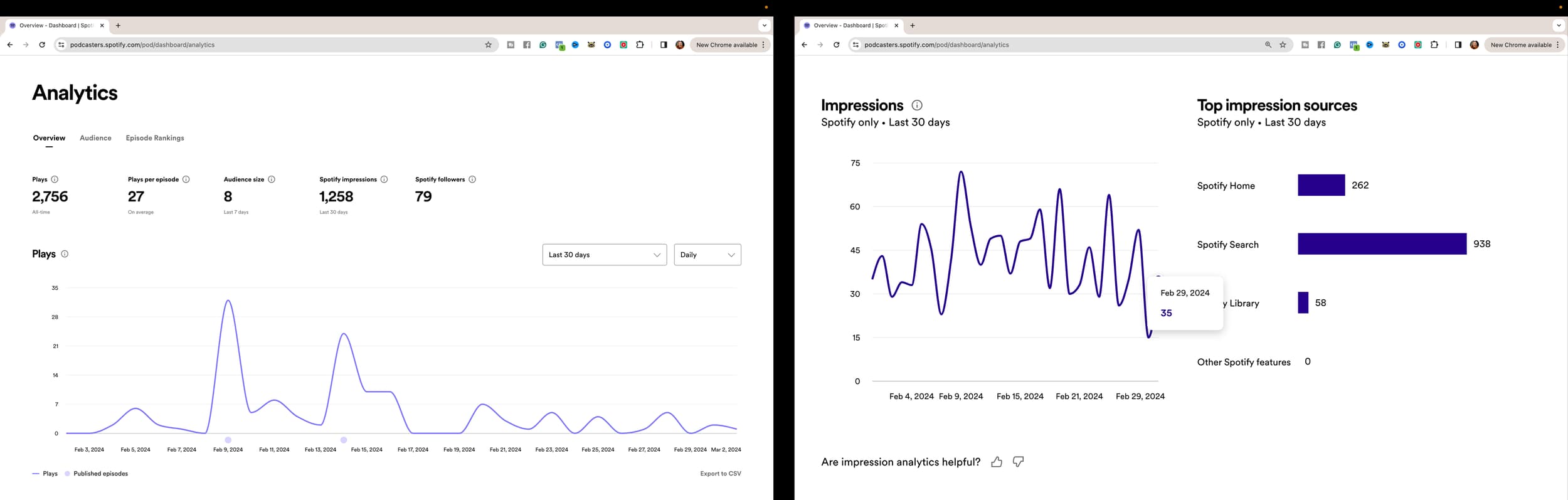The height and width of the screenshot is (500, 1568).
Task: Bookmark the page in the right browser window
Action: 1283,45
